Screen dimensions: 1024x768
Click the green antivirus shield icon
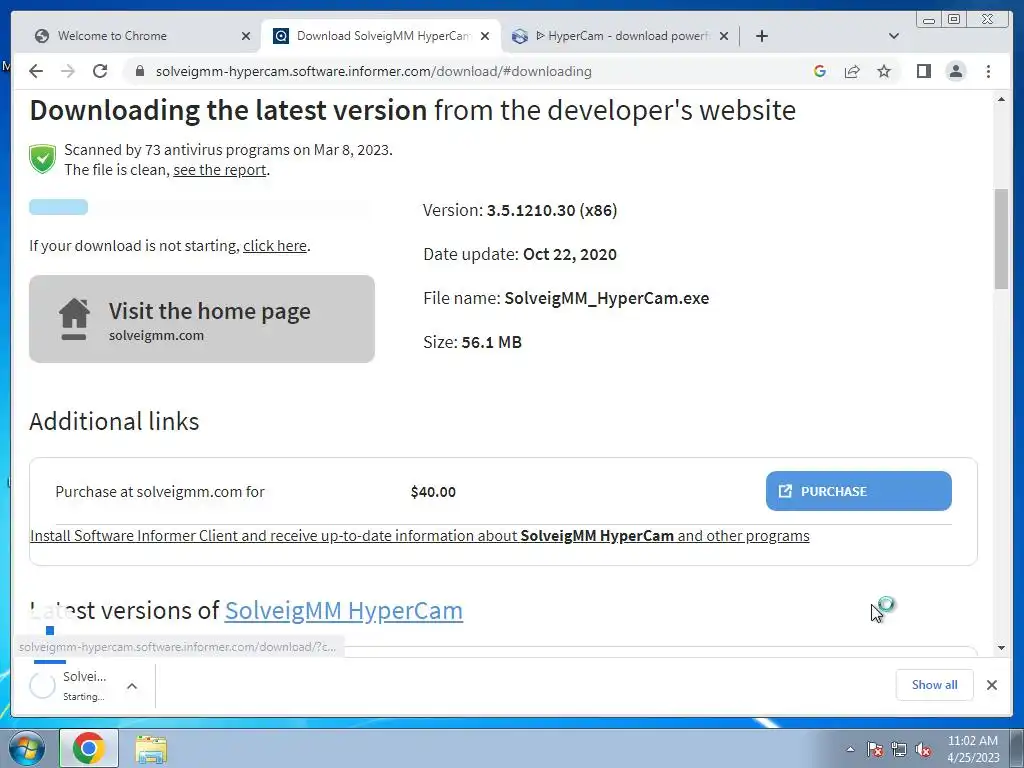click(42, 159)
